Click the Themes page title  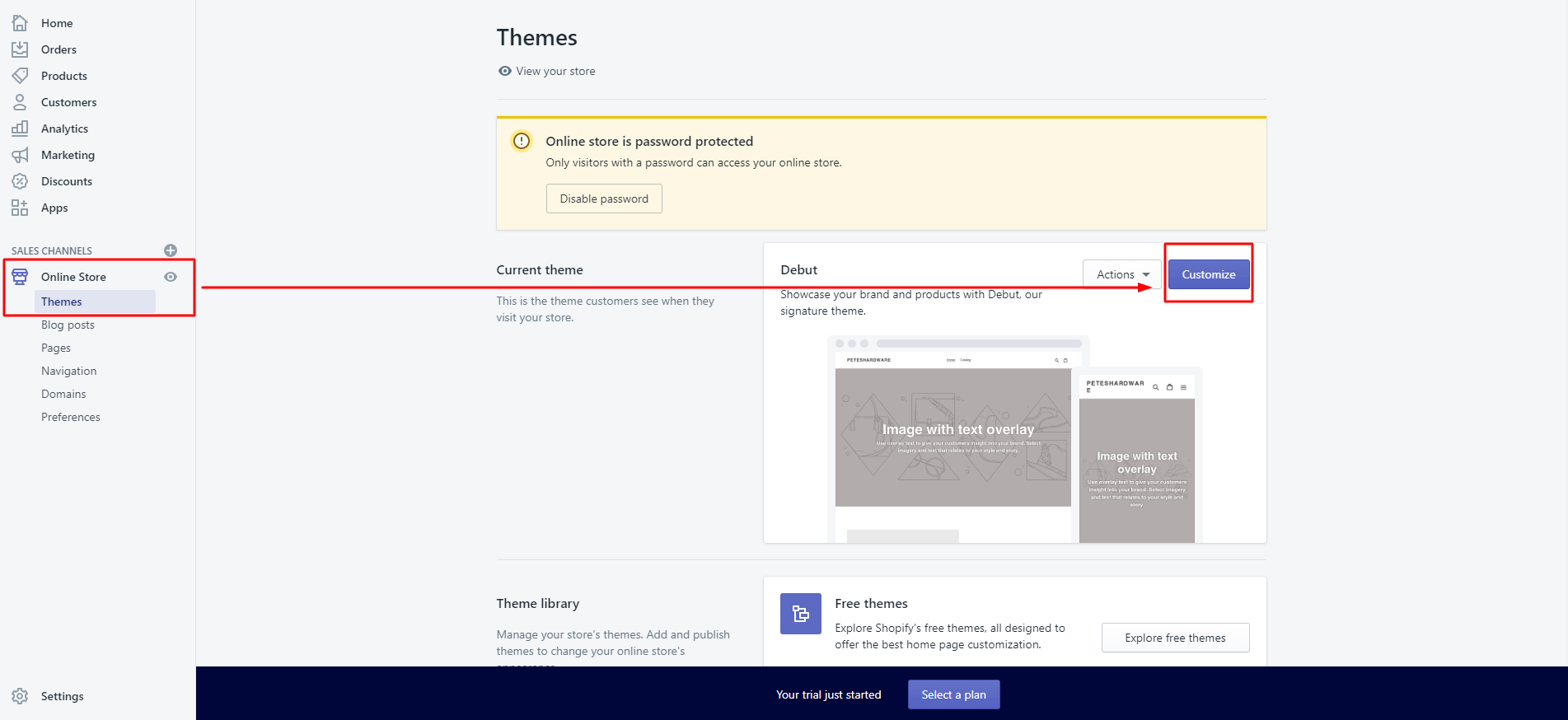click(537, 37)
